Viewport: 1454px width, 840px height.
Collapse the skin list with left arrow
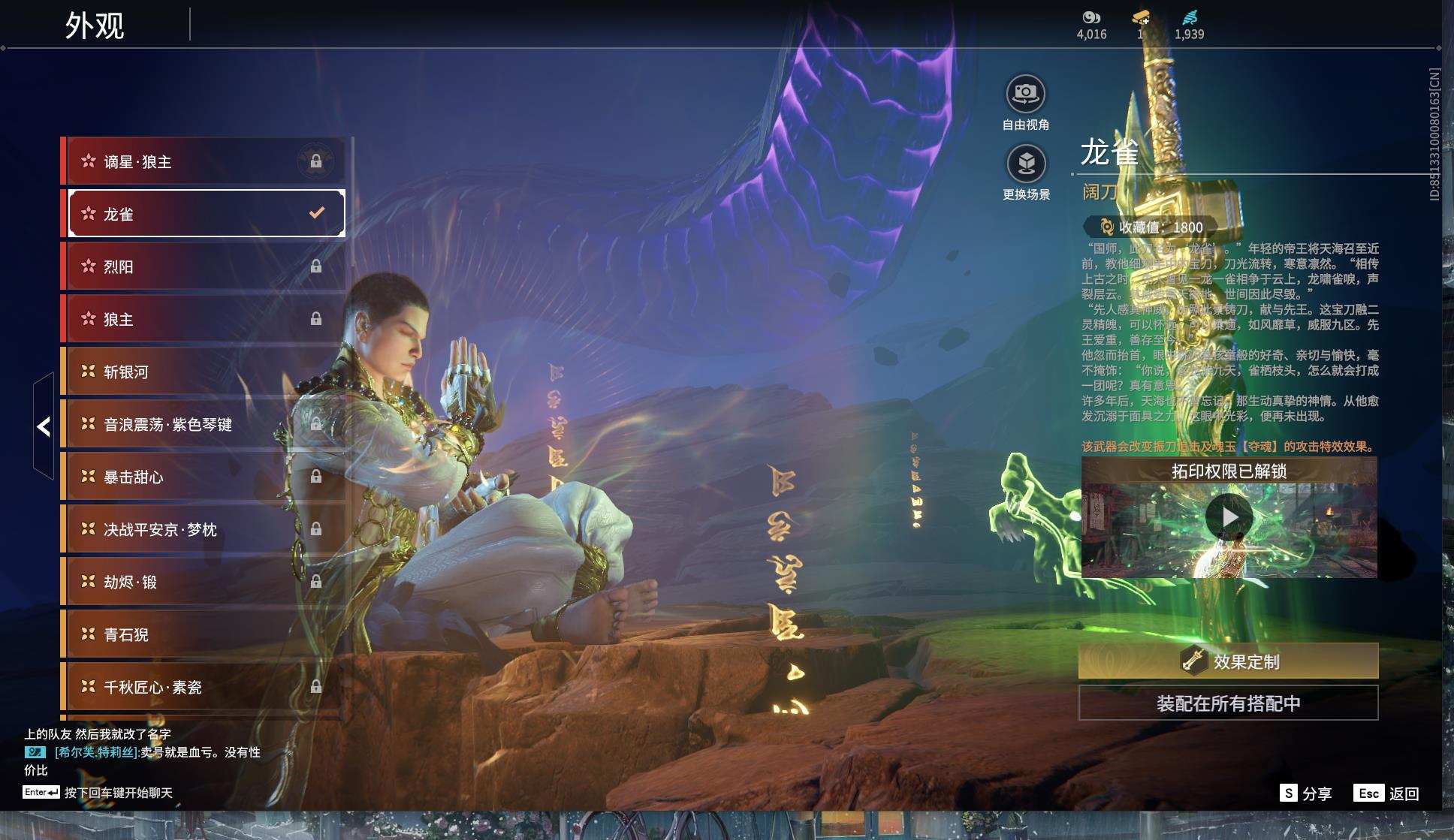coord(44,426)
